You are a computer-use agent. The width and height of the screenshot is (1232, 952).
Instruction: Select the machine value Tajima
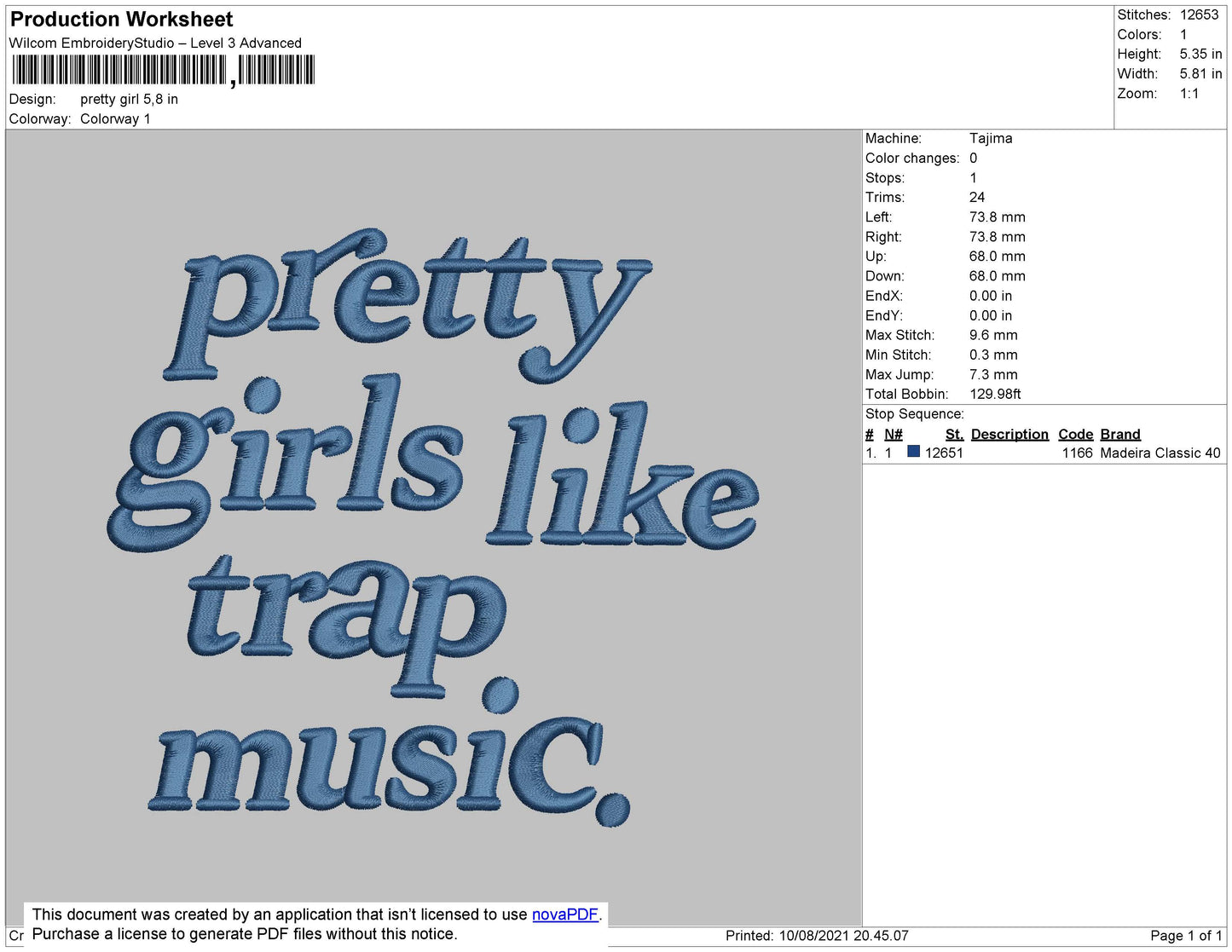991,138
